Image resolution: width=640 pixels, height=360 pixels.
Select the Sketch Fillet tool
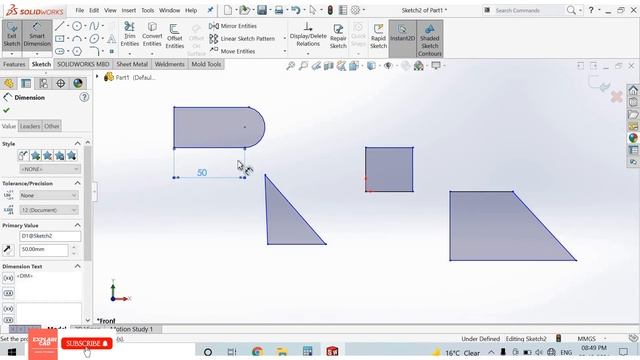tap(94, 51)
